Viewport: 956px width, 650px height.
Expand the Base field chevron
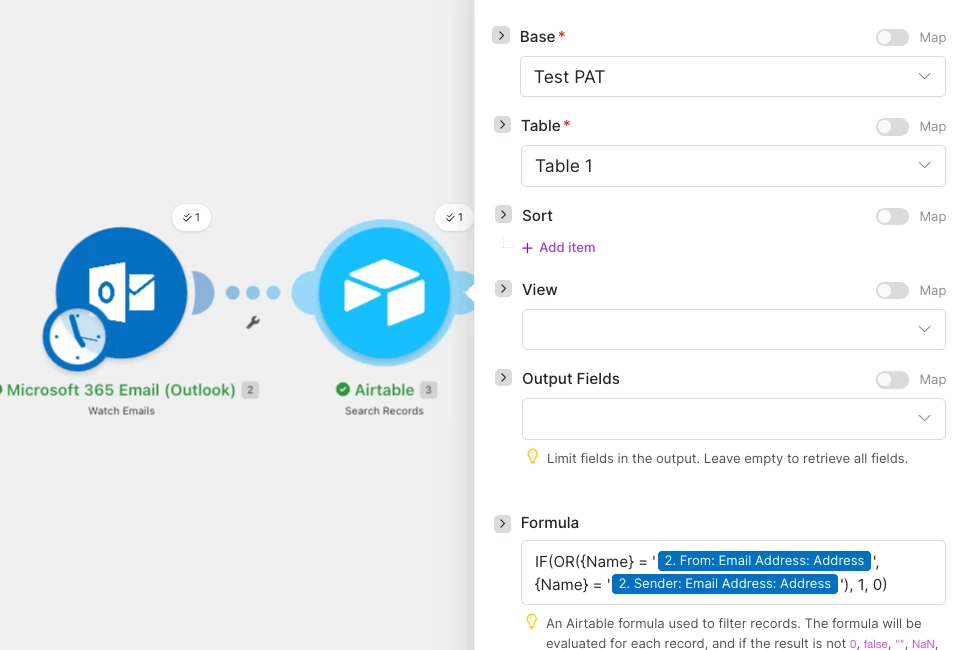click(x=501, y=35)
